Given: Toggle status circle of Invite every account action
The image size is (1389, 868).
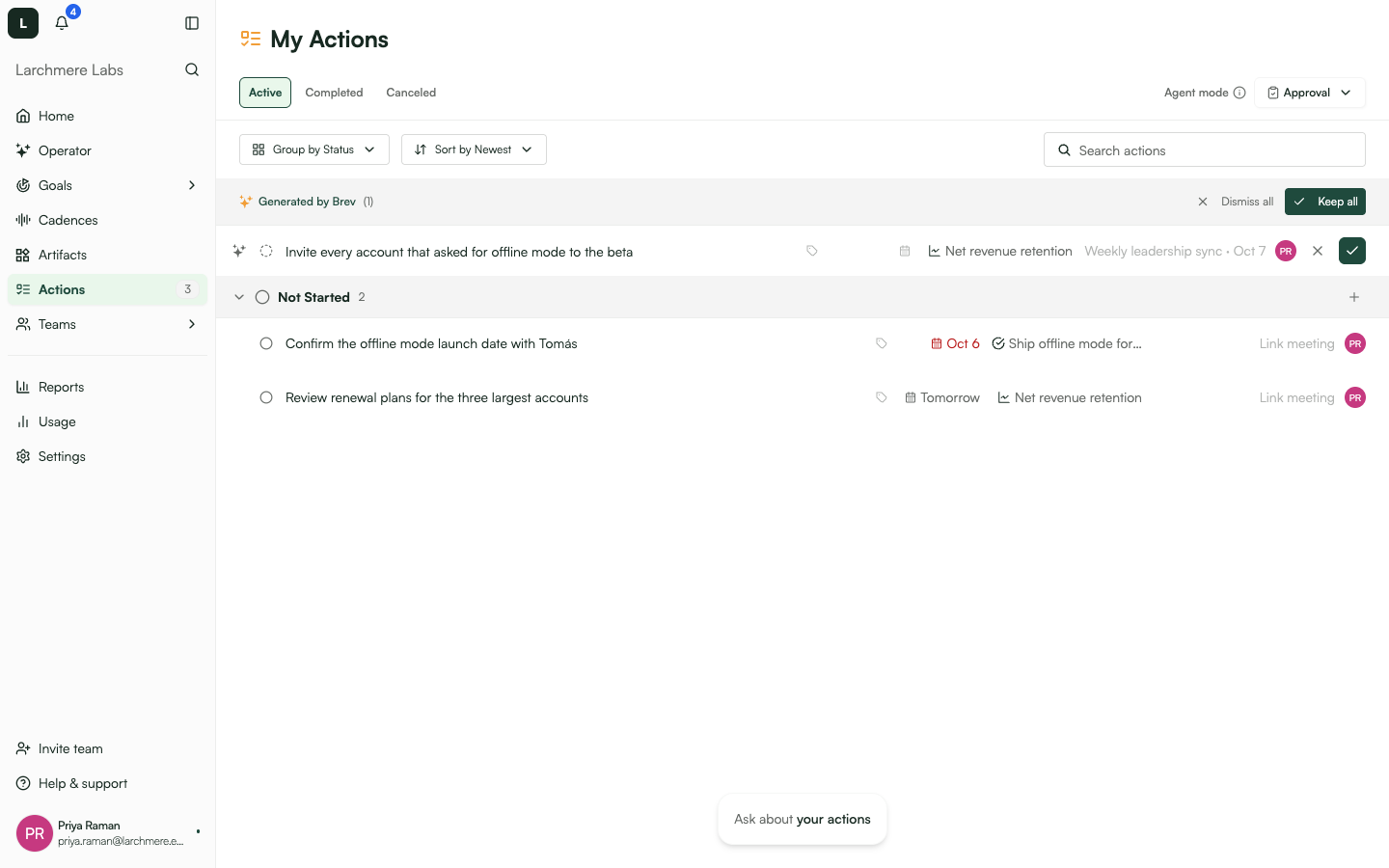Looking at the screenshot, I should (x=266, y=251).
